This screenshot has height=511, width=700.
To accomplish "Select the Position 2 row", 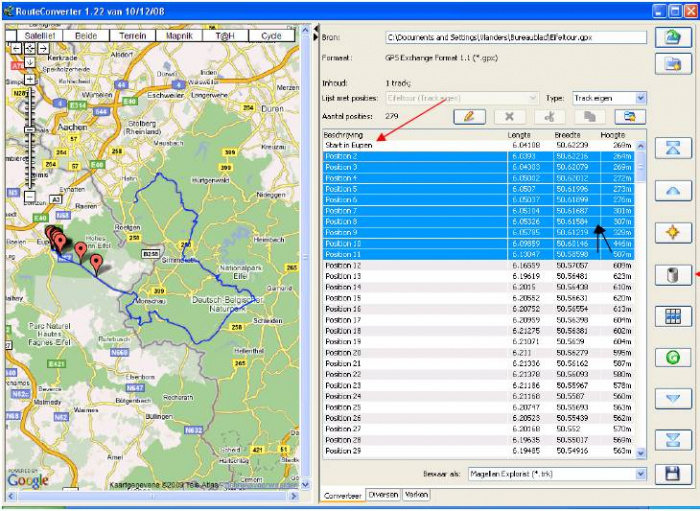I will [x=479, y=156].
